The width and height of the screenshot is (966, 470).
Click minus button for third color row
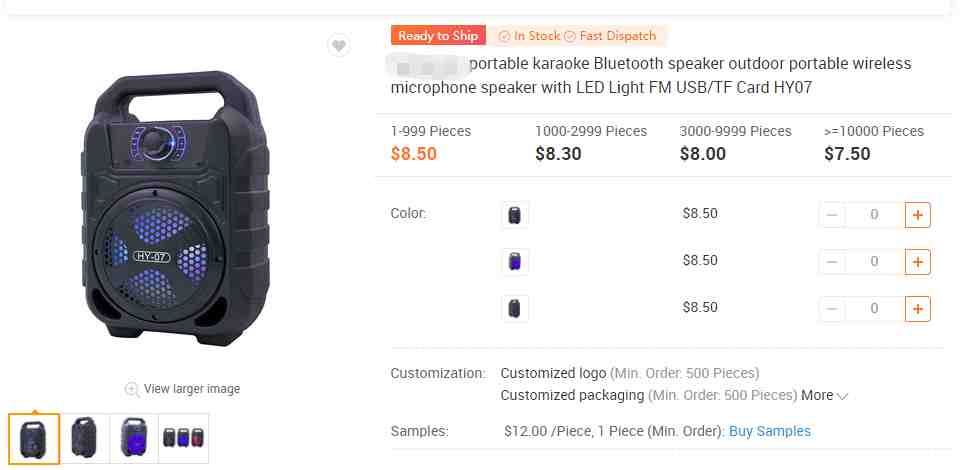pos(832,308)
